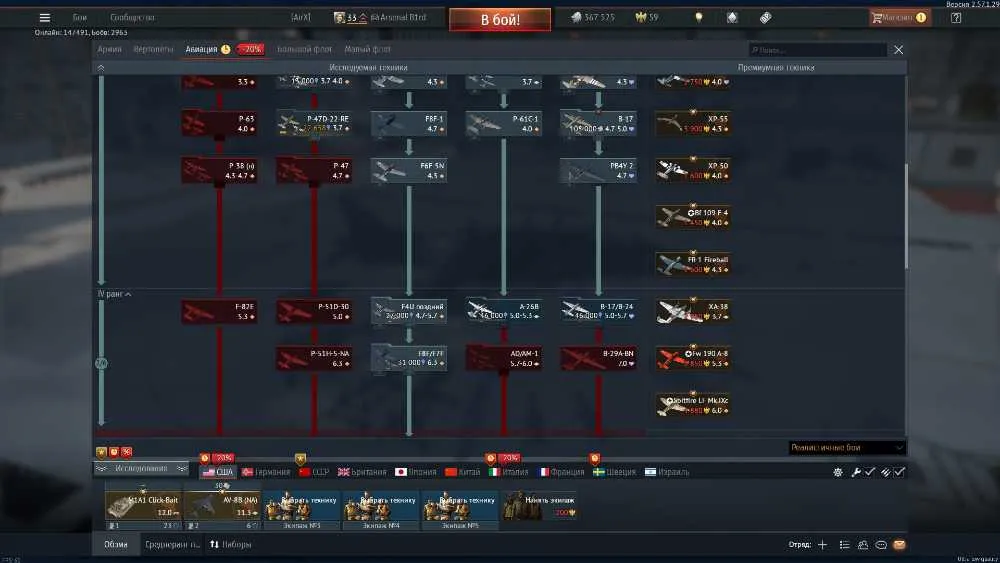This screenshot has width=1000, height=563.
Task: Select the F-82E aircraft card
Action: [219, 311]
